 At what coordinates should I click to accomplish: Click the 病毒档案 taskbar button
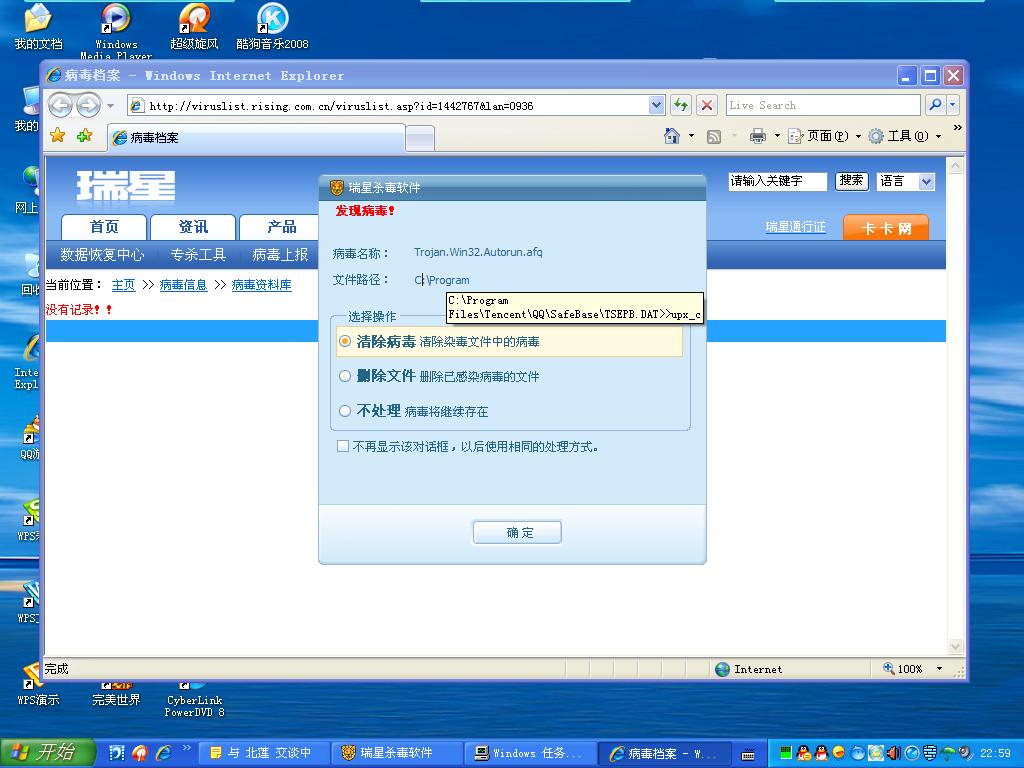664,753
